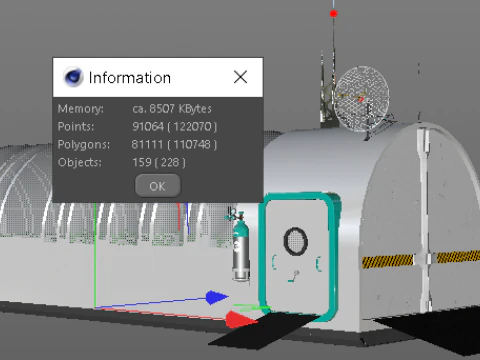Click the 'Polygons:' label
480x360 pixels.
(x=84, y=144)
